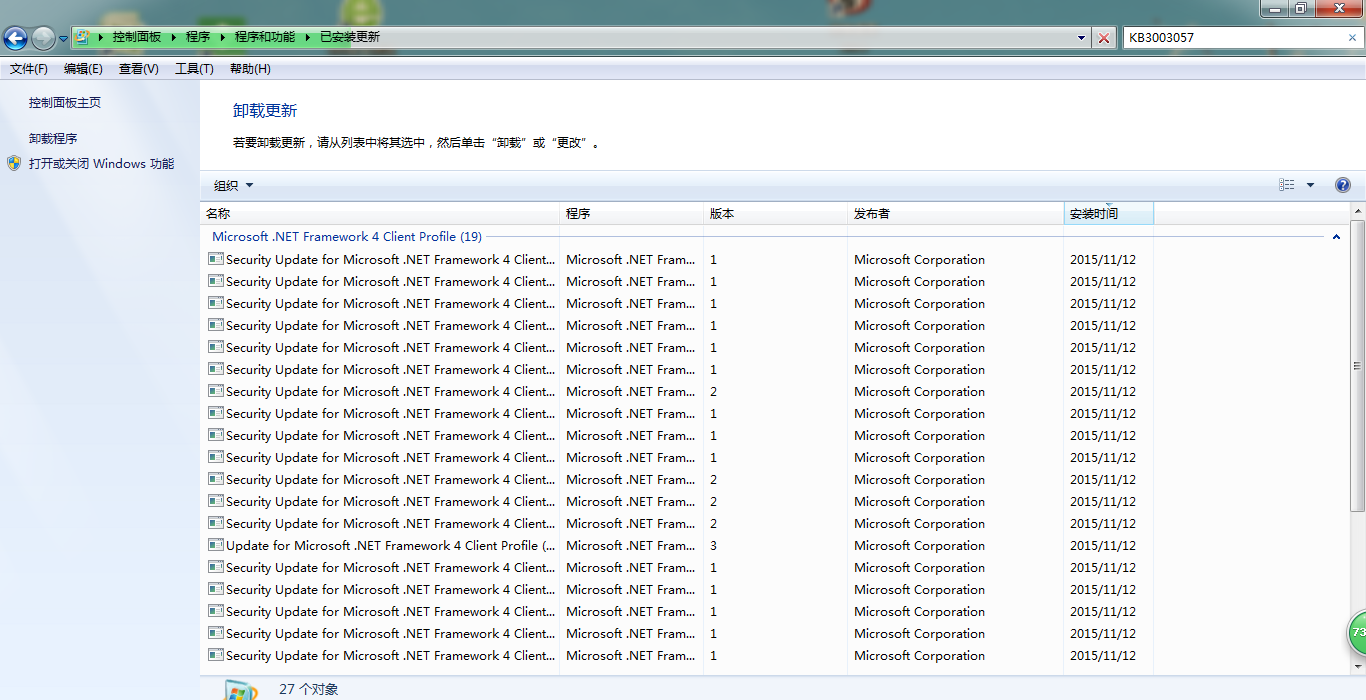Image resolution: width=1366 pixels, height=700 pixels.
Task: Click the Control Panel icon in address bar
Action: tap(83, 37)
